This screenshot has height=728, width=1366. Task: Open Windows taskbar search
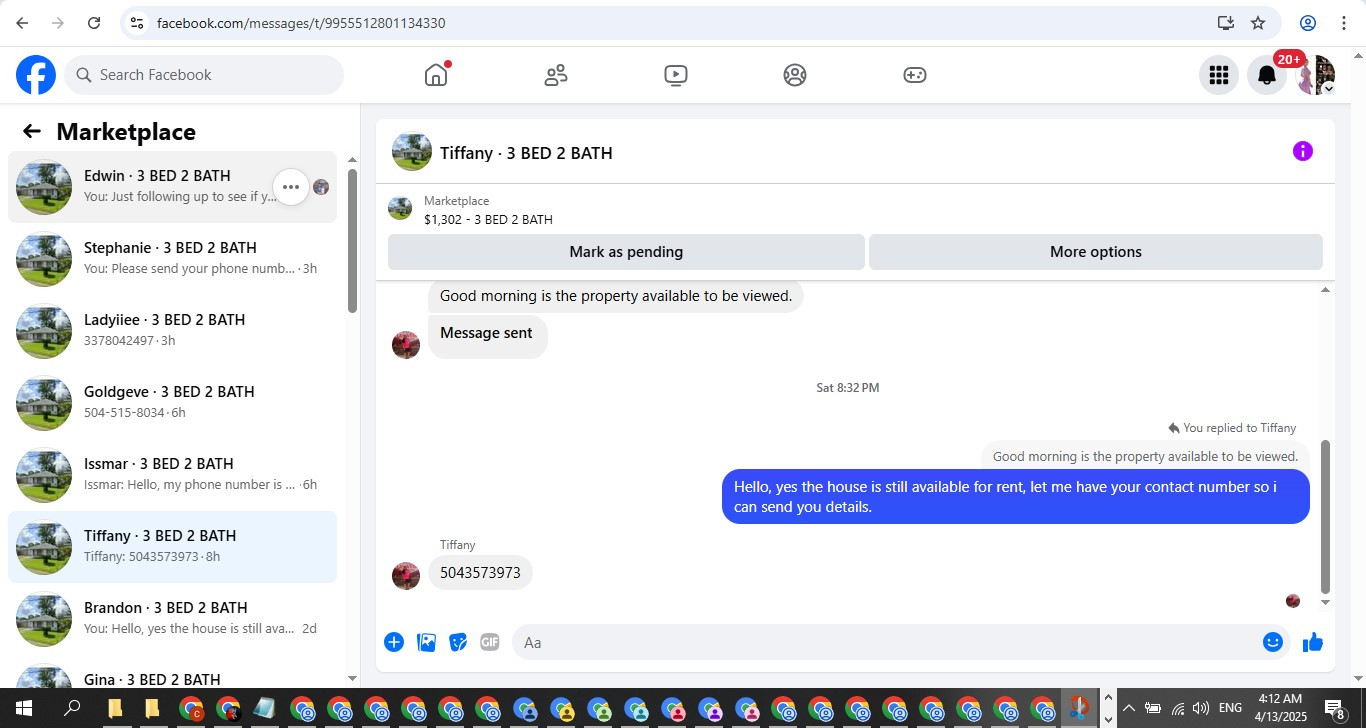[72, 708]
